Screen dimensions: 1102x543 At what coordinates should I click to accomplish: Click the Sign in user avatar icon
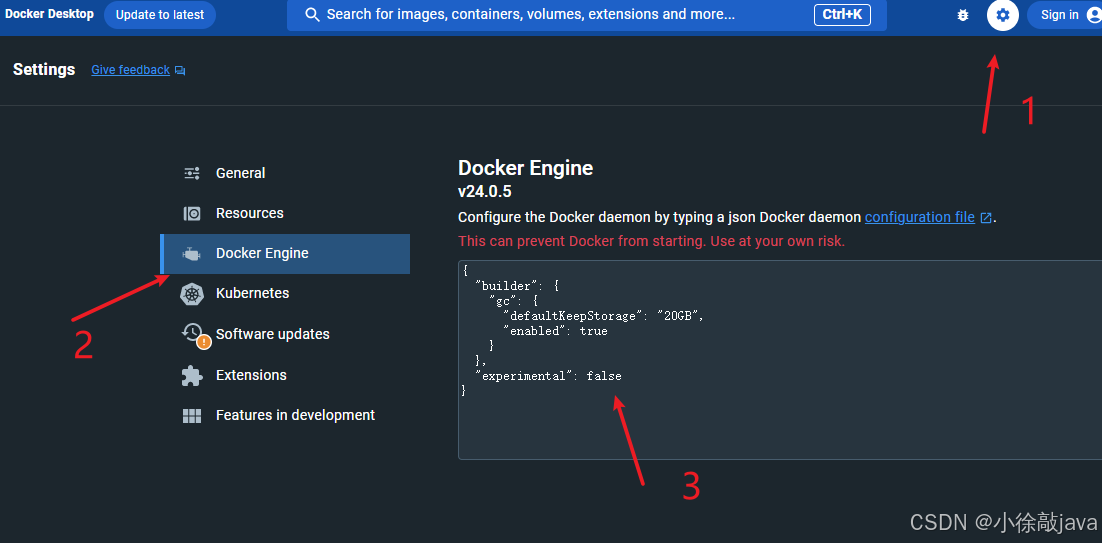click(x=1093, y=15)
